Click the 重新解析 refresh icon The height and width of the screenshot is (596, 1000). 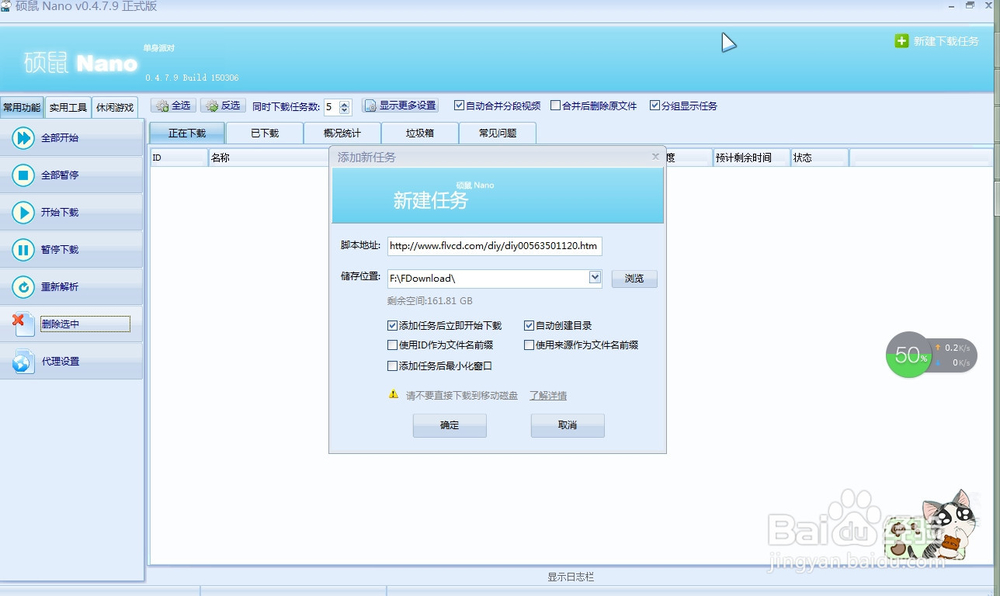(23, 287)
